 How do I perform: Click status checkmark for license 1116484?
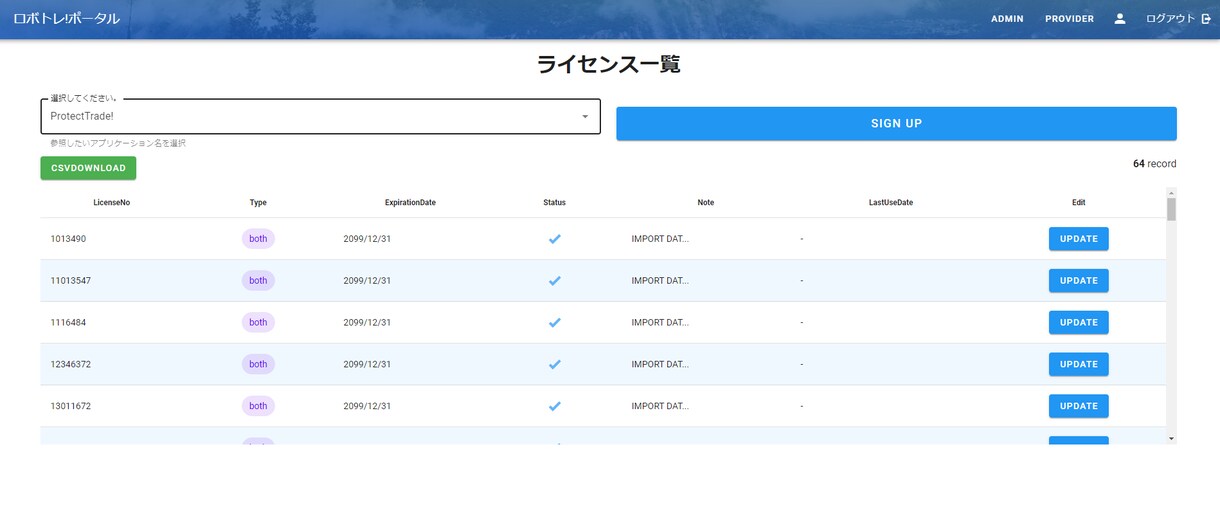[x=554, y=323]
